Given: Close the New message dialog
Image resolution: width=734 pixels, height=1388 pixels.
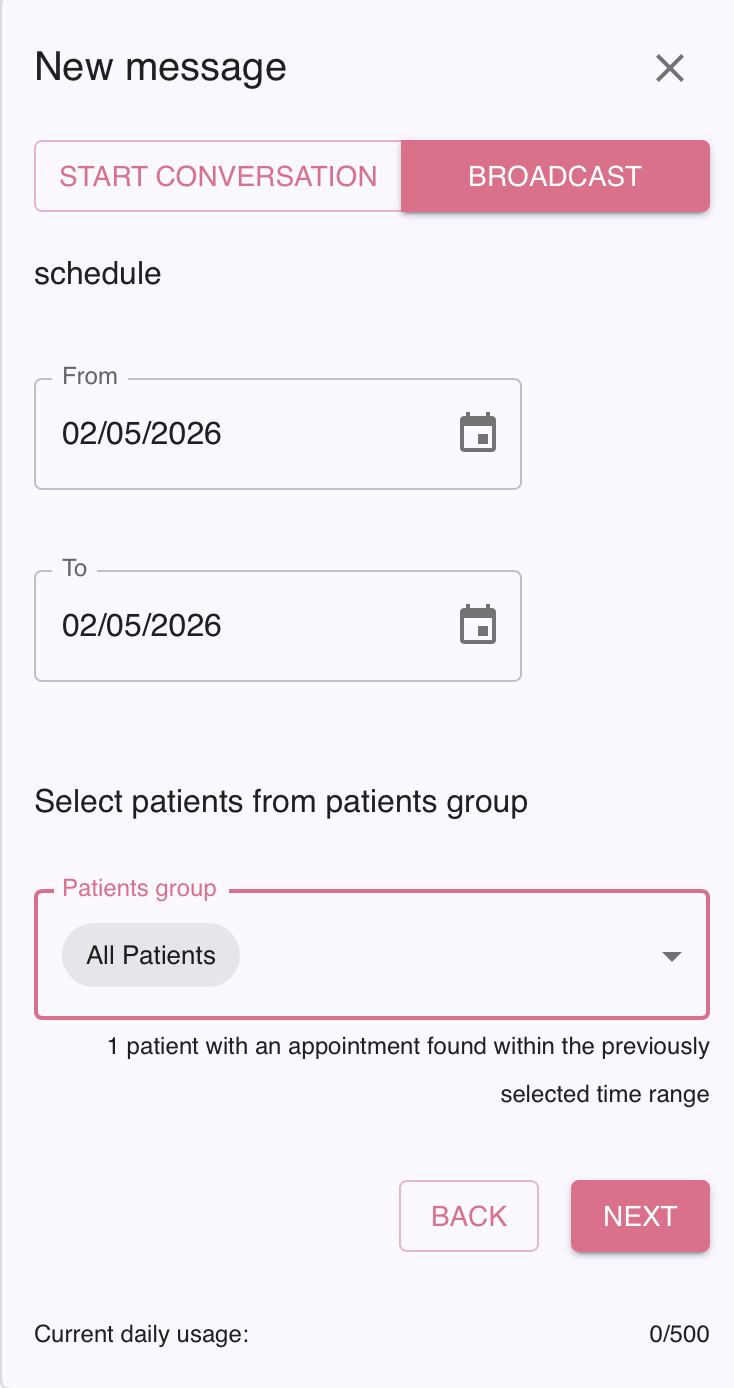Looking at the screenshot, I should pos(669,68).
